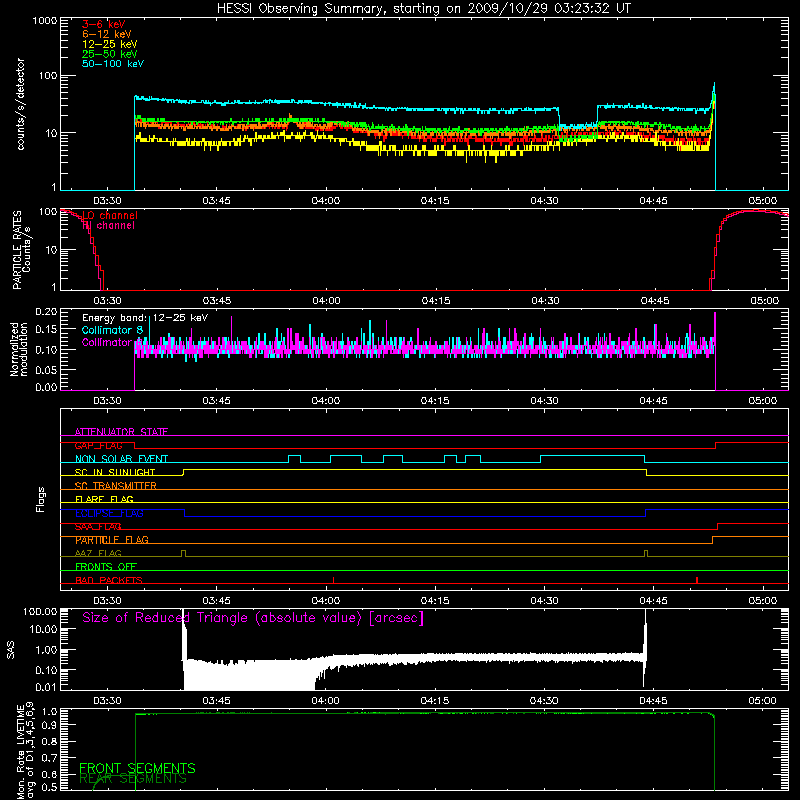Click the 'HI channel' legend label

click(x=108, y=226)
